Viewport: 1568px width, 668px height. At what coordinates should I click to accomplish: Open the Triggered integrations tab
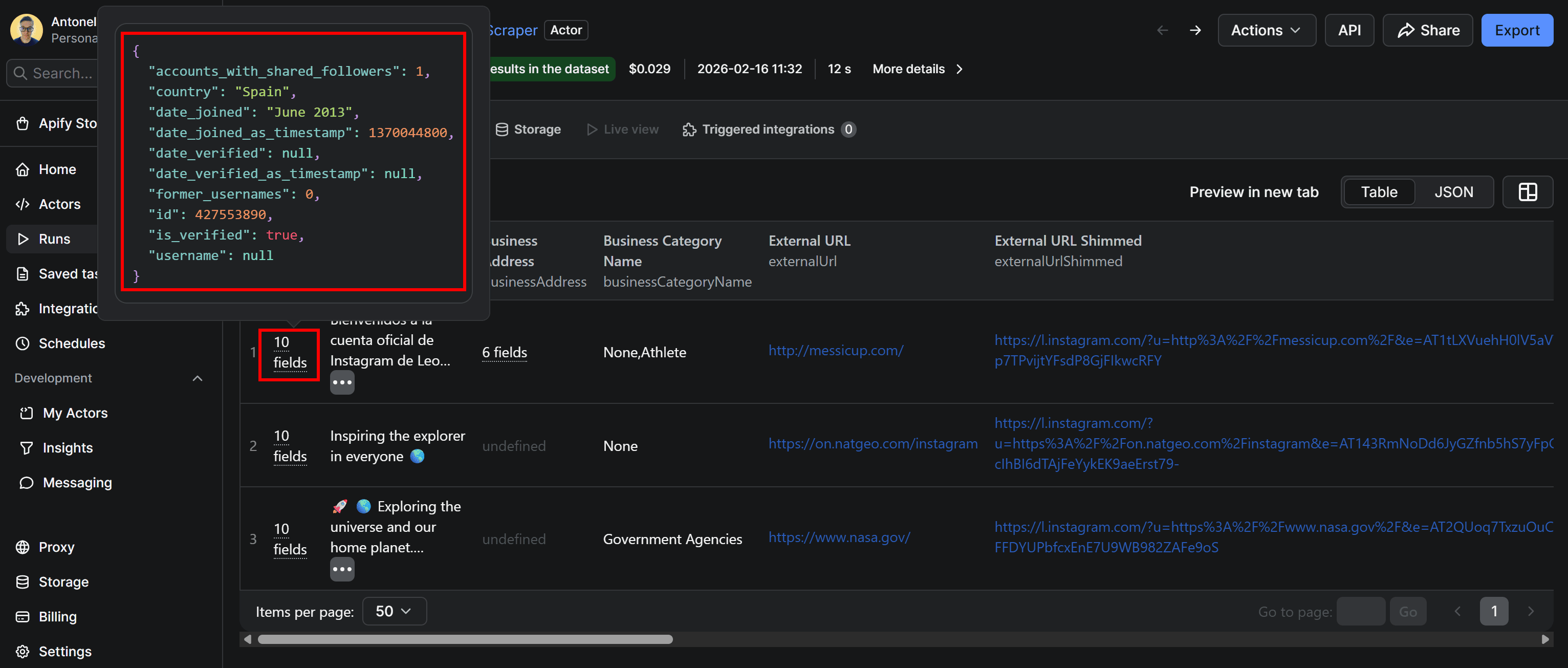768,129
